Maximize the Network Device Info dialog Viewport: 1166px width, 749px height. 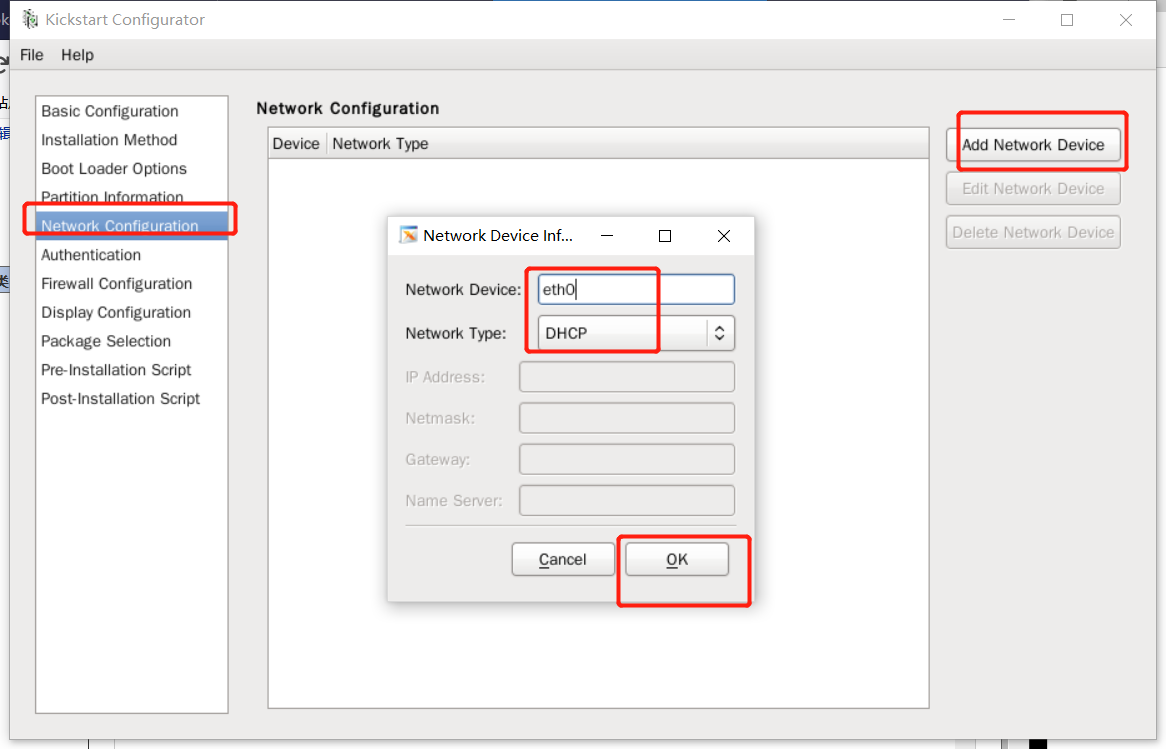[665, 236]
